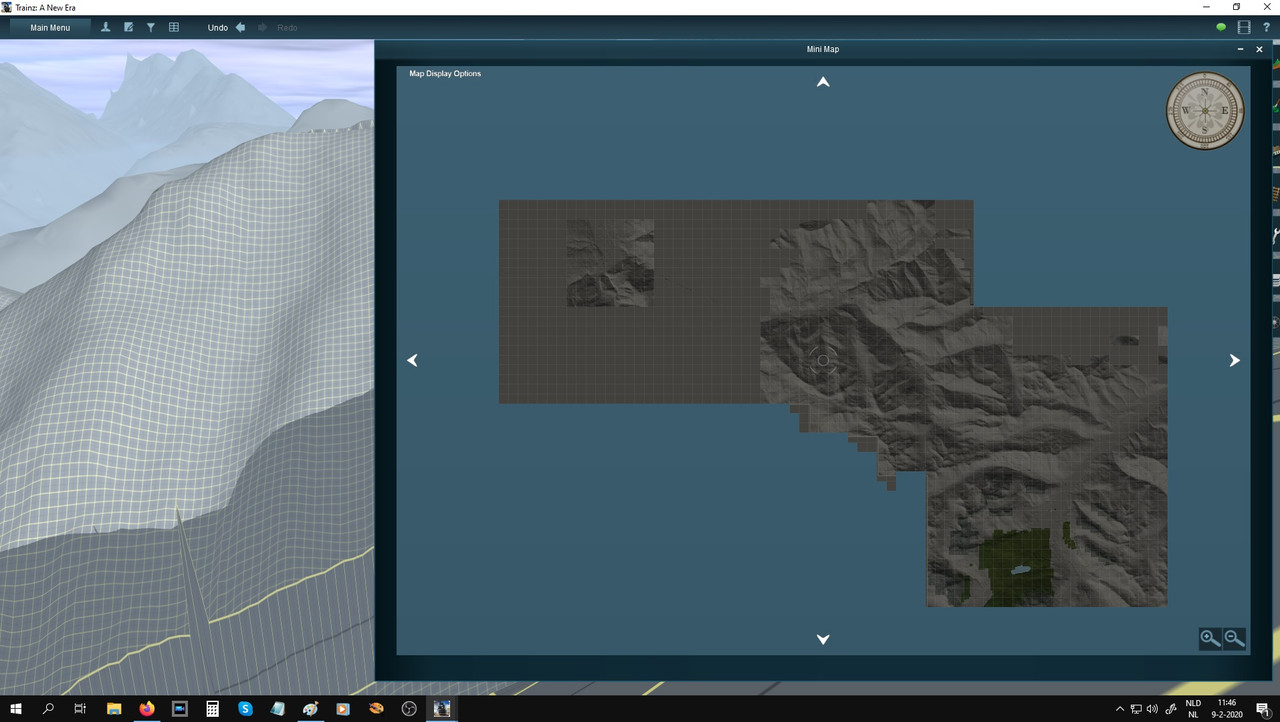Open Windows notification center
The height and width of the screenshot is (722, 1280).
[x=1263, y=709]
